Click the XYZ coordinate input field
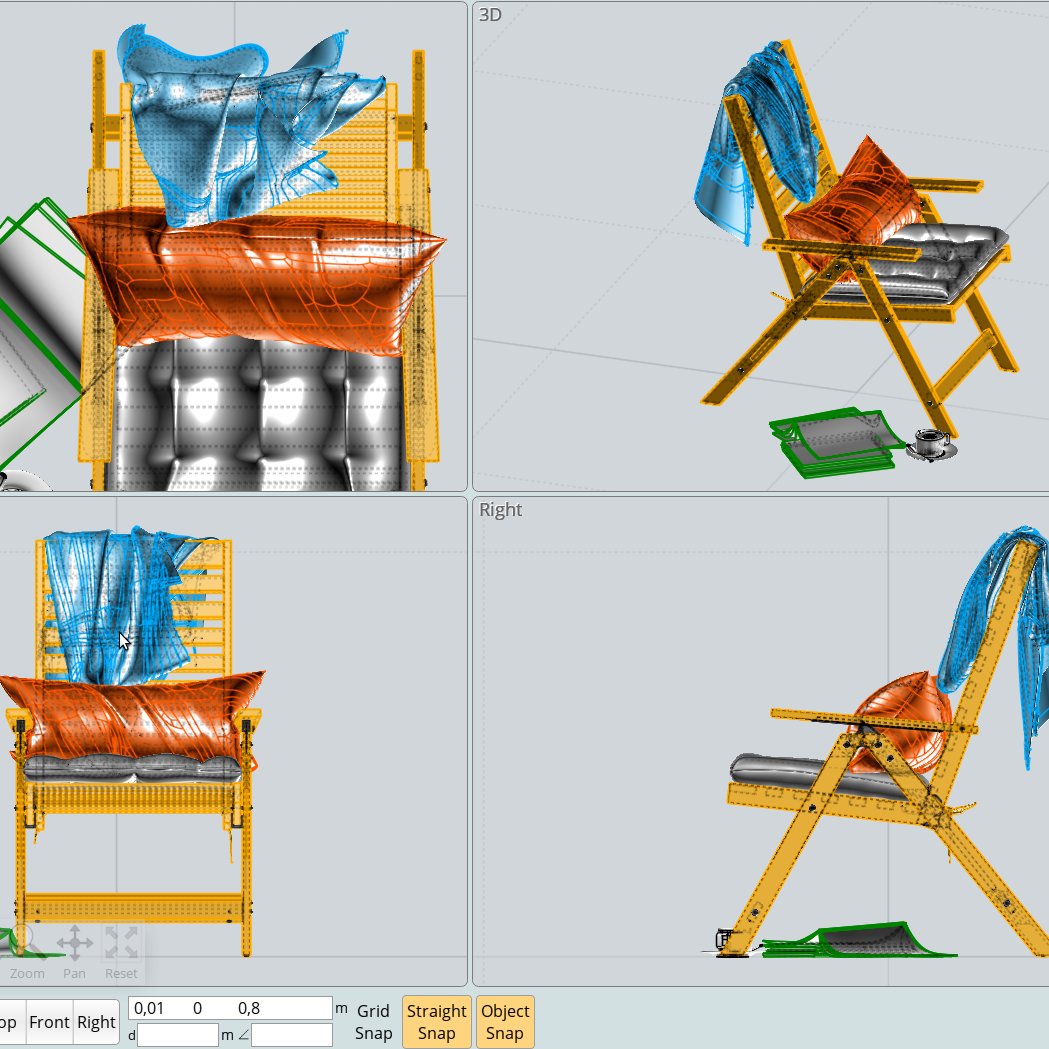This screenshot has height=1049, width=1049. (228, 1006)
